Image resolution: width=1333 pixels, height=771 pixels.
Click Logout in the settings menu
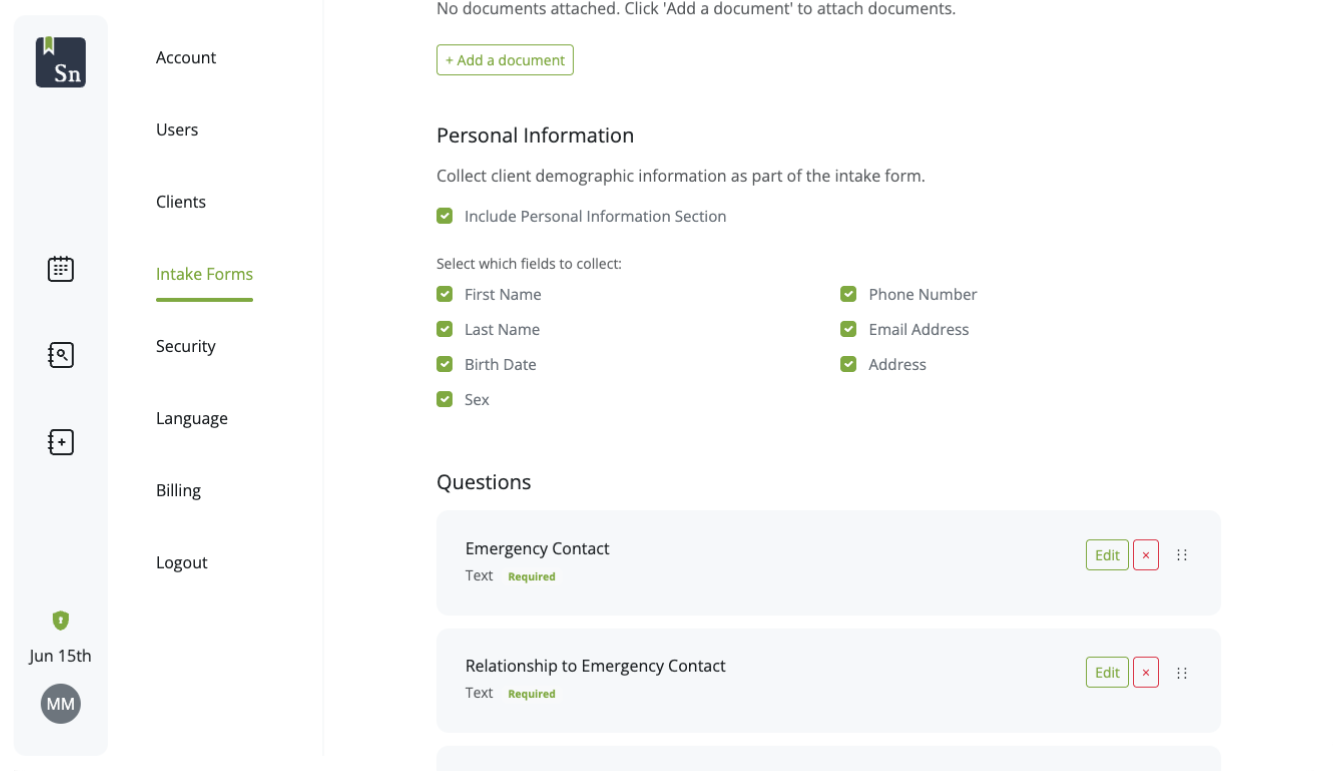point(182,562)
